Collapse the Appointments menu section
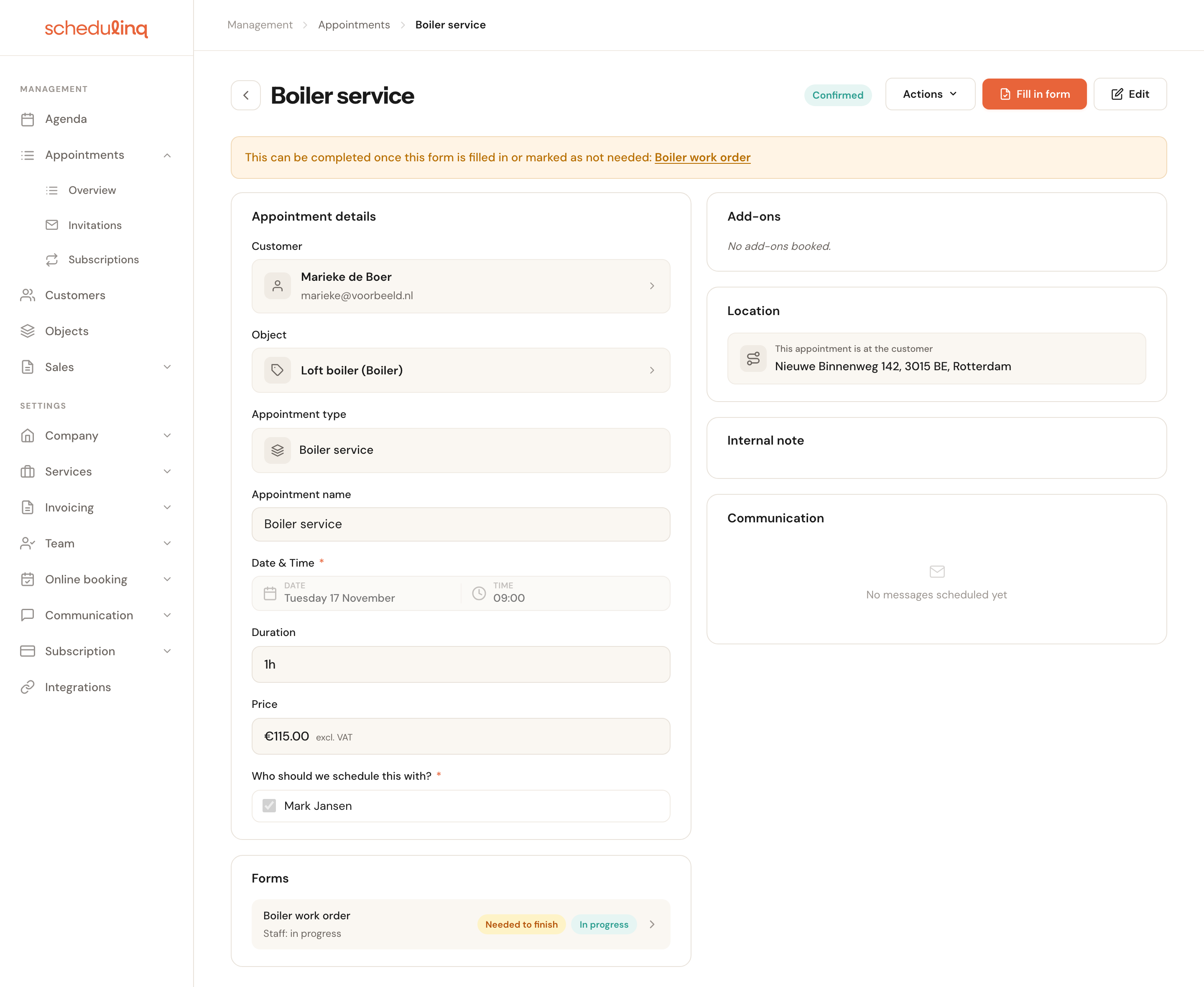This screenshot has width=1204, height=987. [x=167, y=155]
